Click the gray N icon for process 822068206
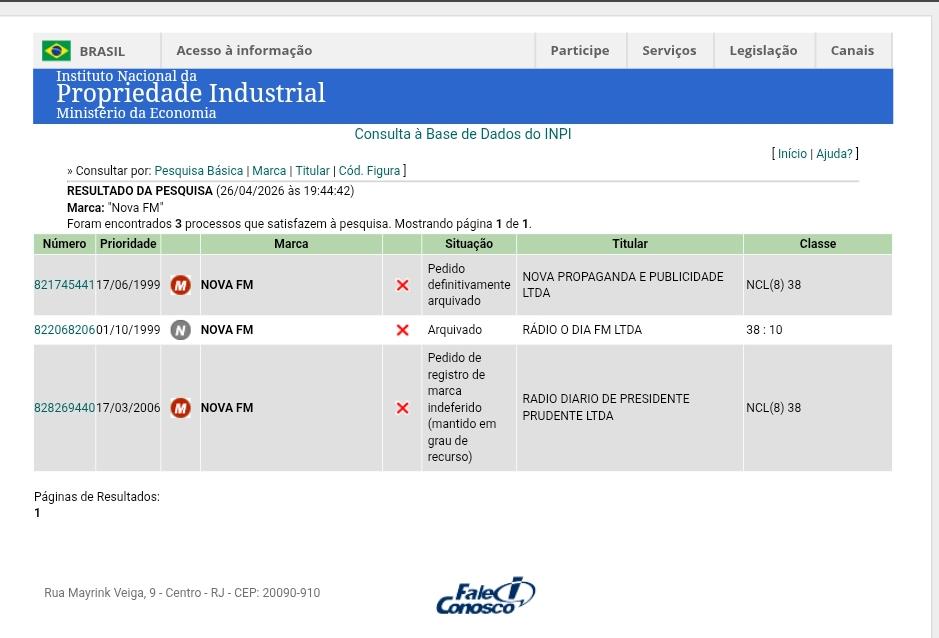Image resolution: width=939 pixels, height=638 pixels. pyautogui.click(x=180, y=330)
